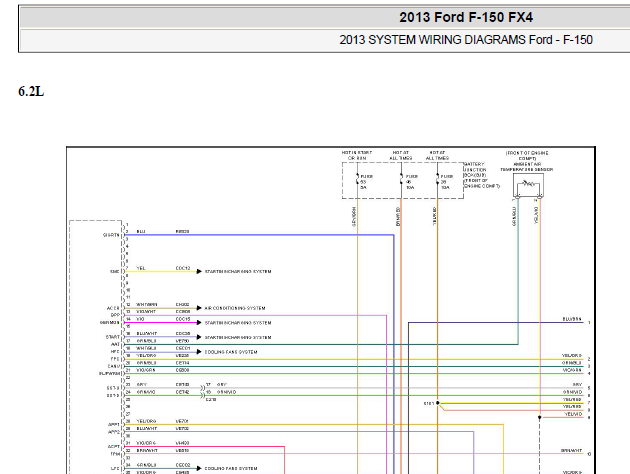Screen dimensions: 630x474
Task: Click the middle fuse under first Hot At All Times
Action: click(x=401, y=180)
